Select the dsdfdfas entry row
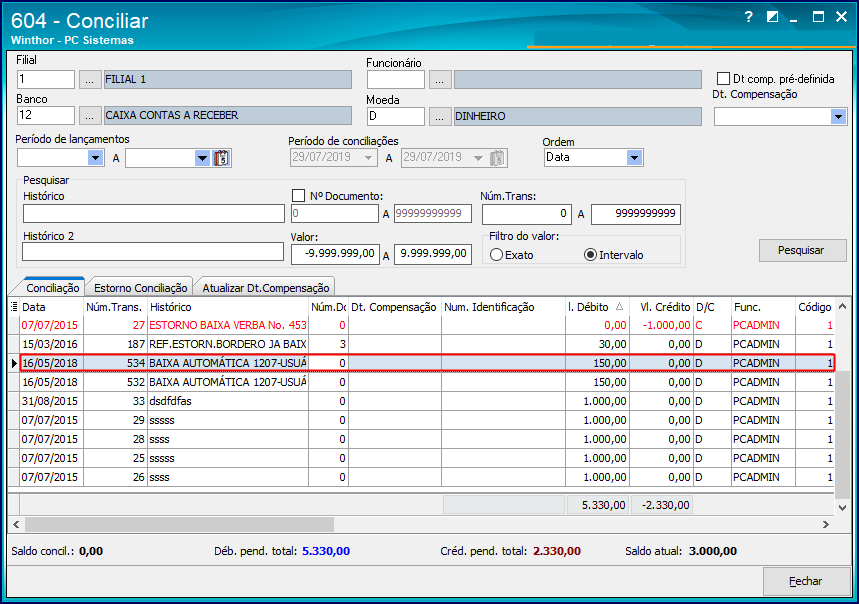859x604 pixels. 427,401
